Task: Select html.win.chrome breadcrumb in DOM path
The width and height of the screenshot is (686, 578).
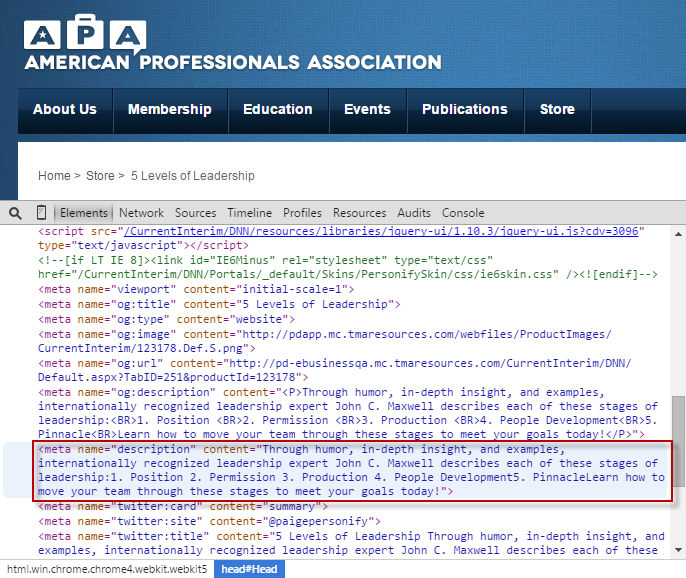Action: tap(107, 569)
